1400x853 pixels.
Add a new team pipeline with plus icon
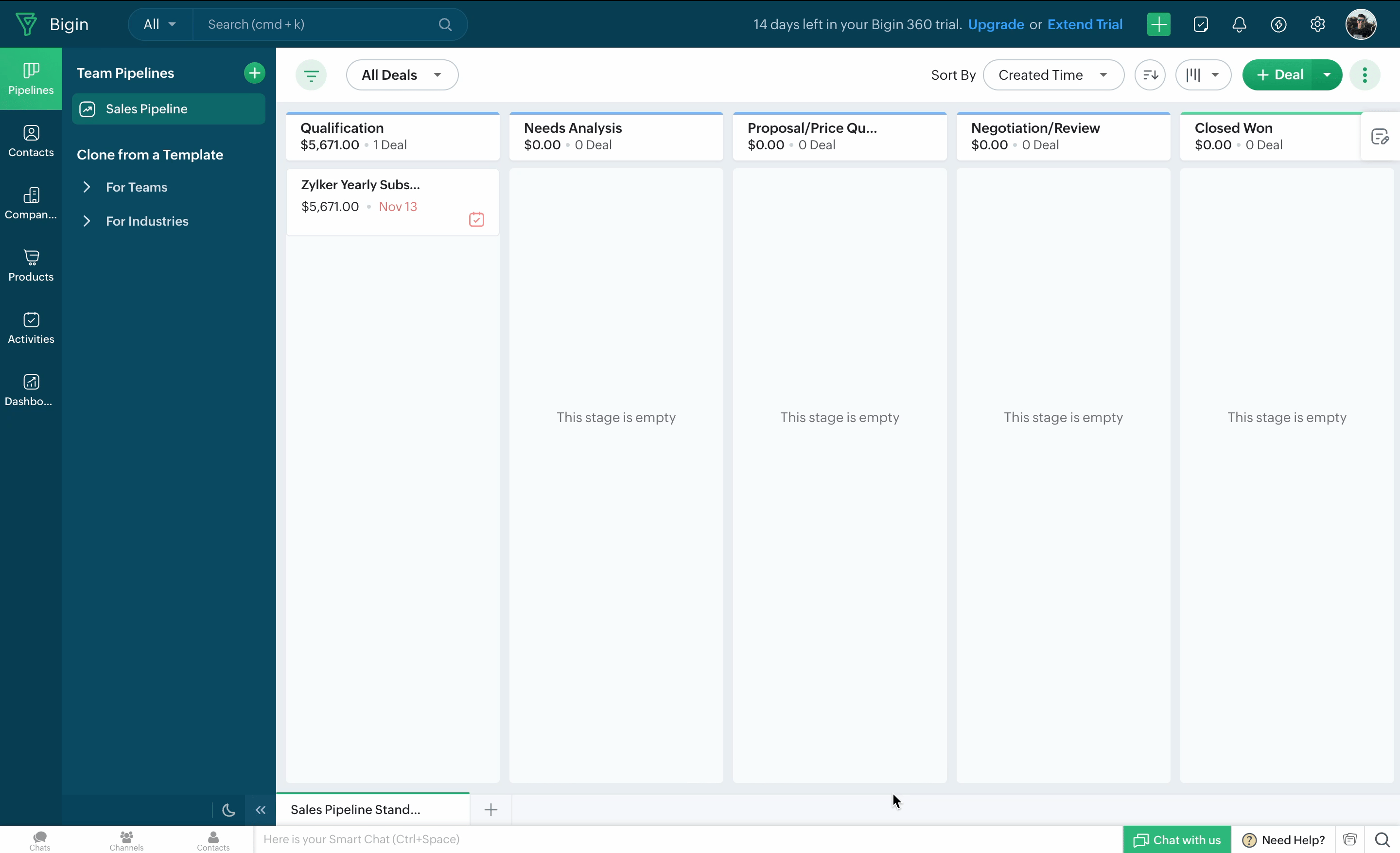pos(254,73)
